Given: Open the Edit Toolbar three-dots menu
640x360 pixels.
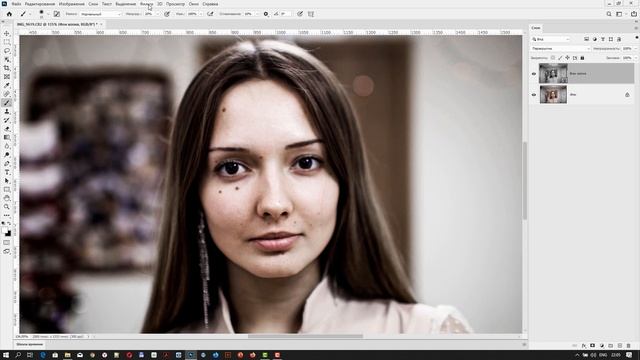Looking at the screenshot, I should click(x=7, y=215).
